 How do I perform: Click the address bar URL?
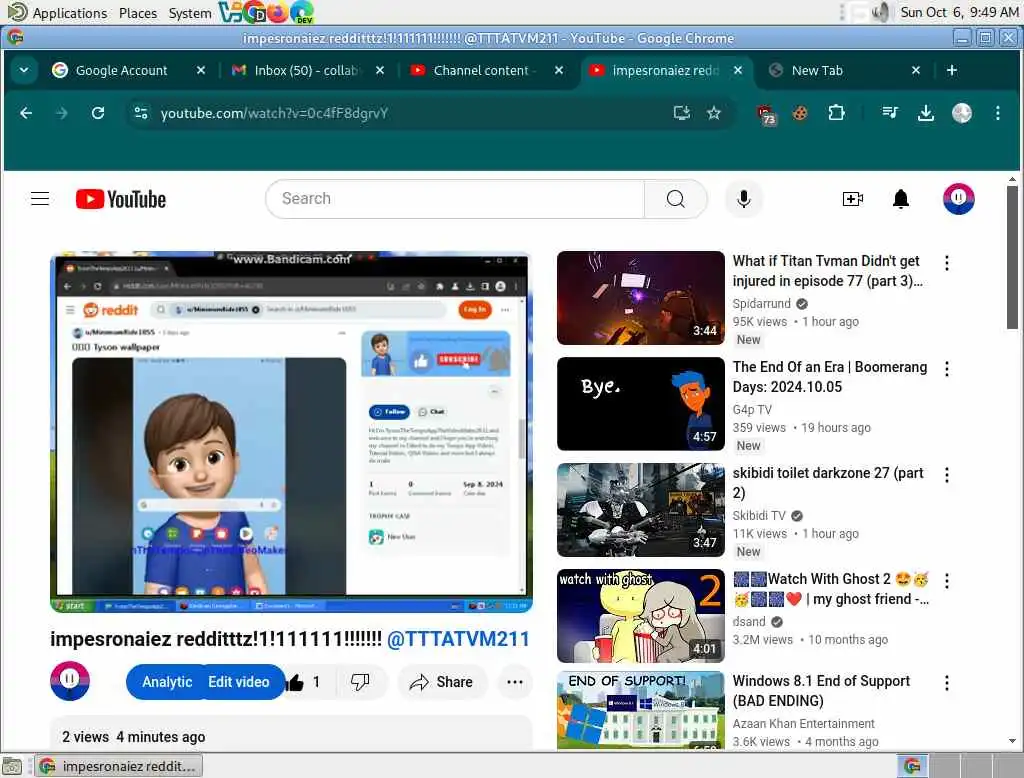(x=274, y=113)
